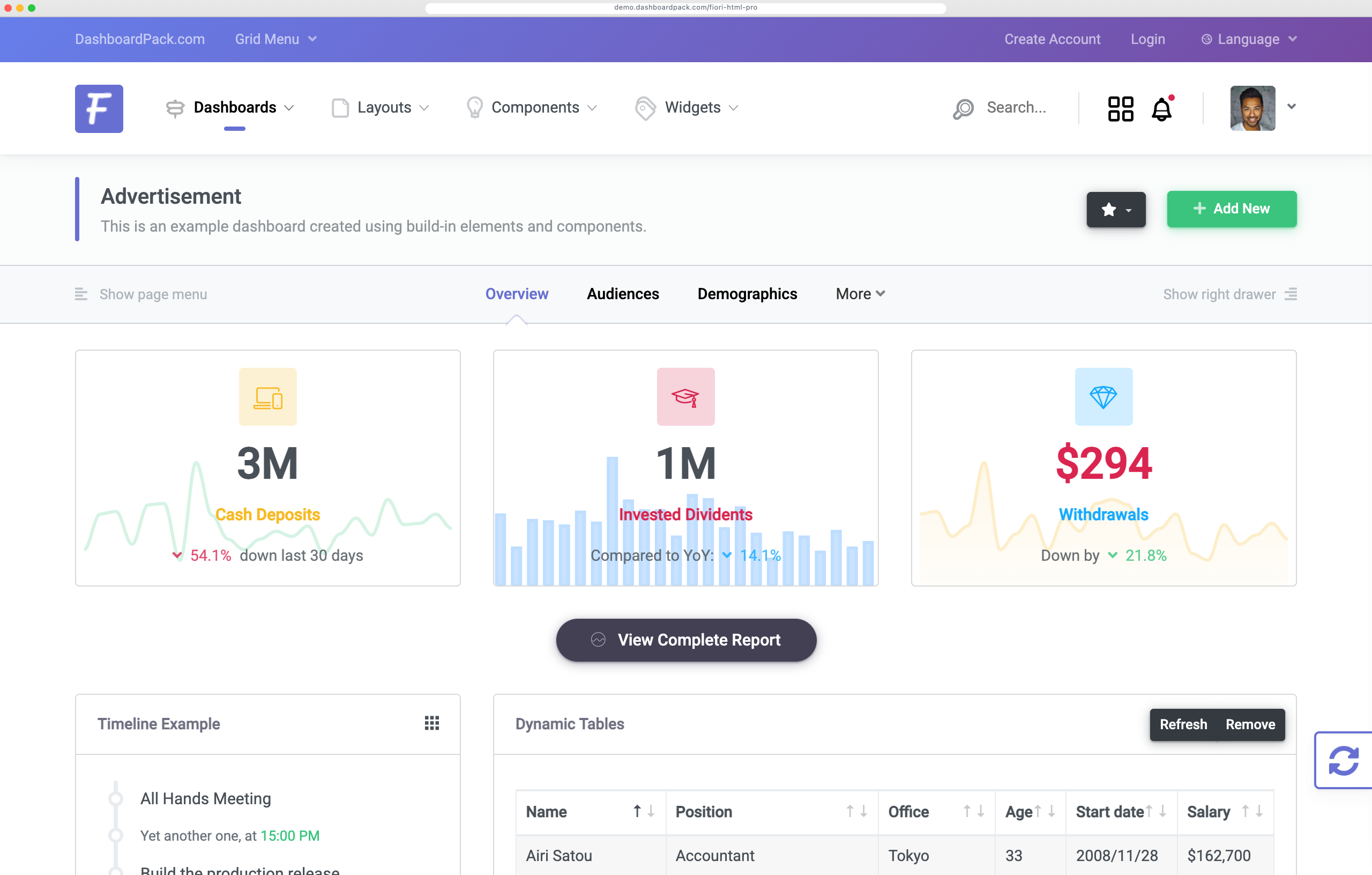Toggle Show right drawer
The width and height of the screenshot is (1372, 875).
pos(1229,294)
